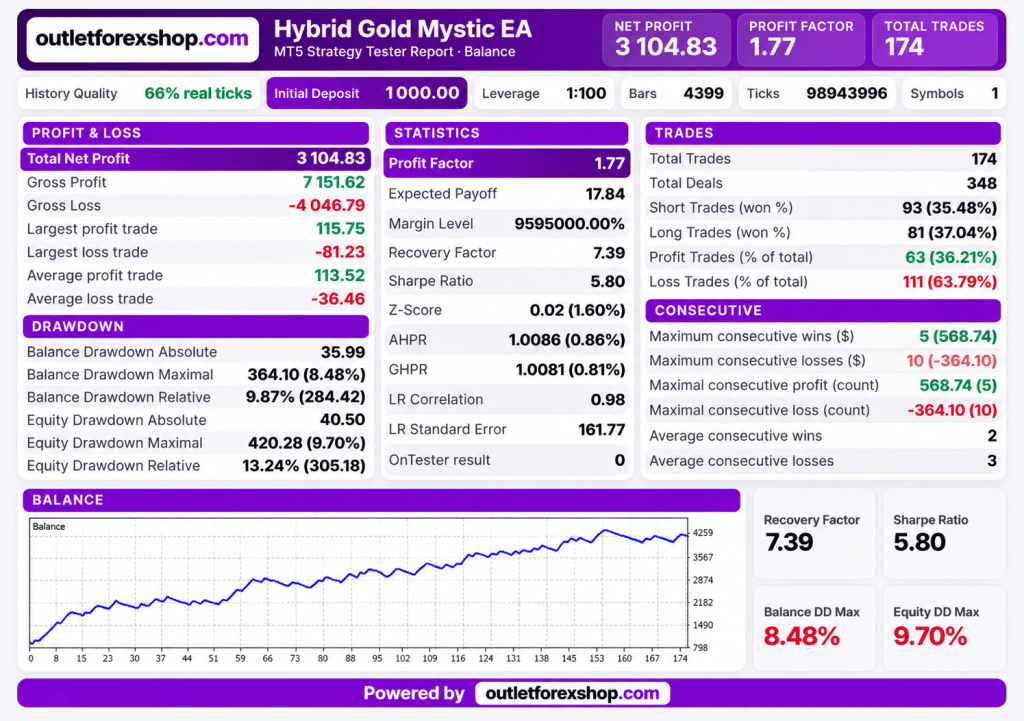Click Maximum consecutive wins ($) row
The image size is (1024, 721).
tap(823, 336)
